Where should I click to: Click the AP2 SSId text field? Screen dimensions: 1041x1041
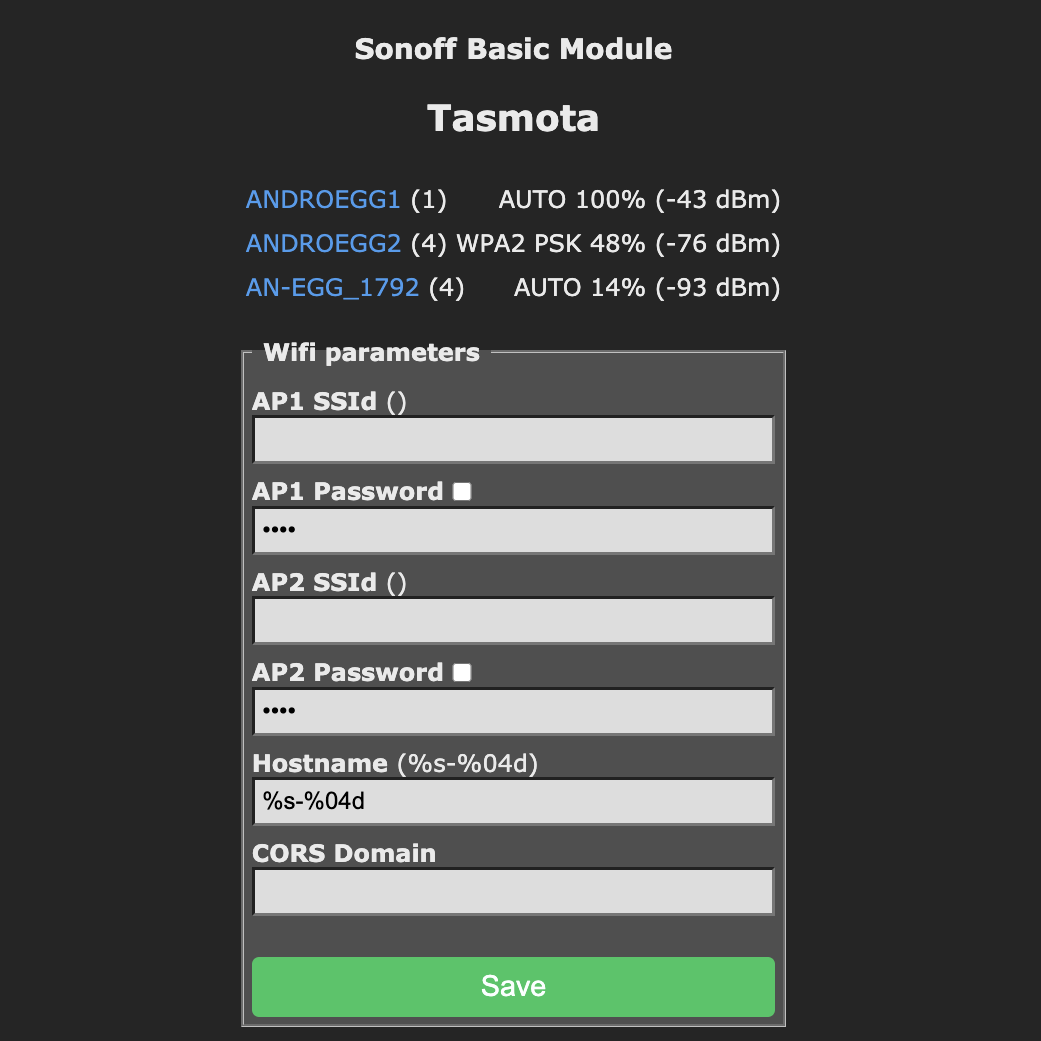point(513,620)
